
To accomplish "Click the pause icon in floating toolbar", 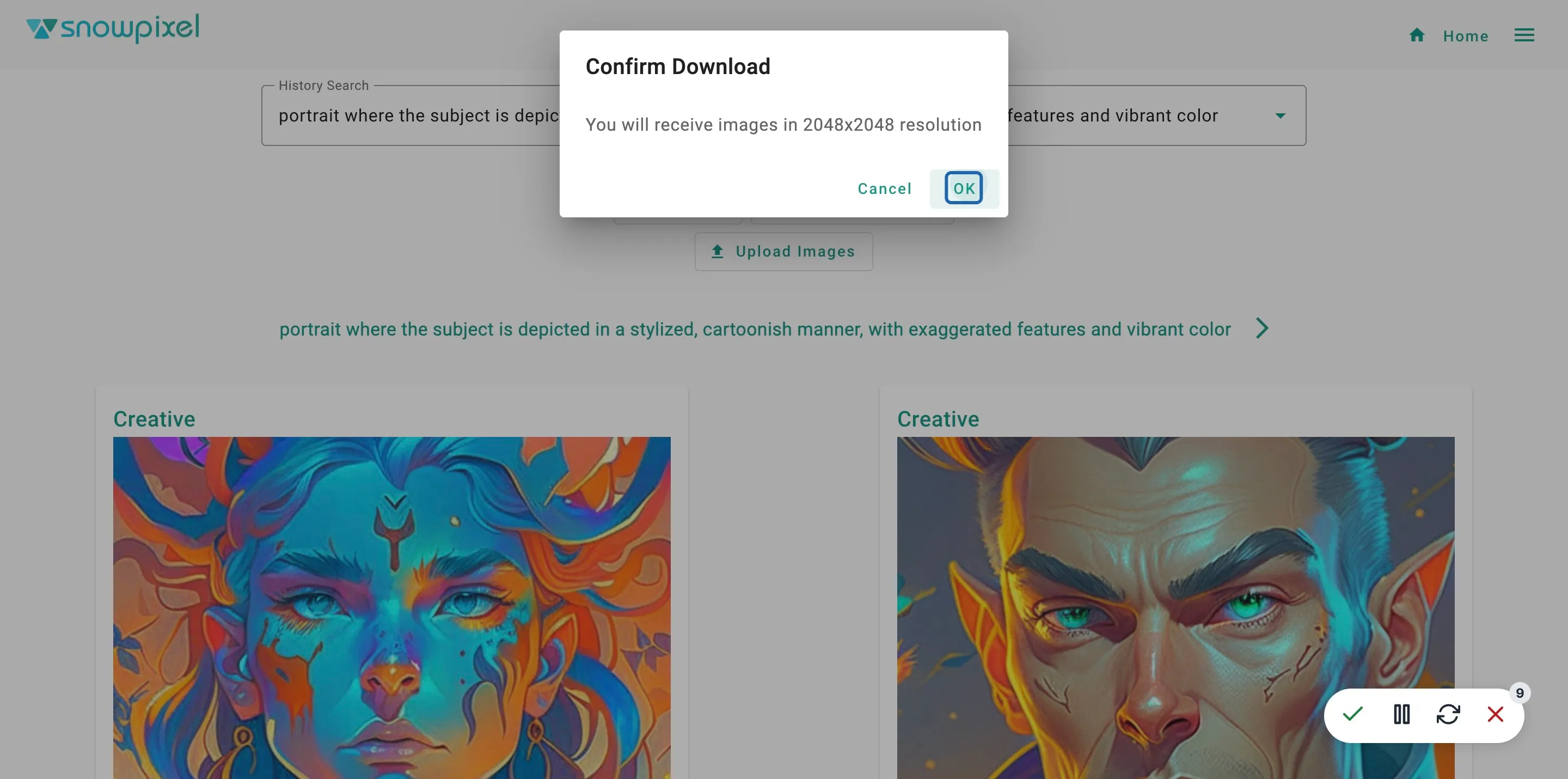I will click(1401, 714).
